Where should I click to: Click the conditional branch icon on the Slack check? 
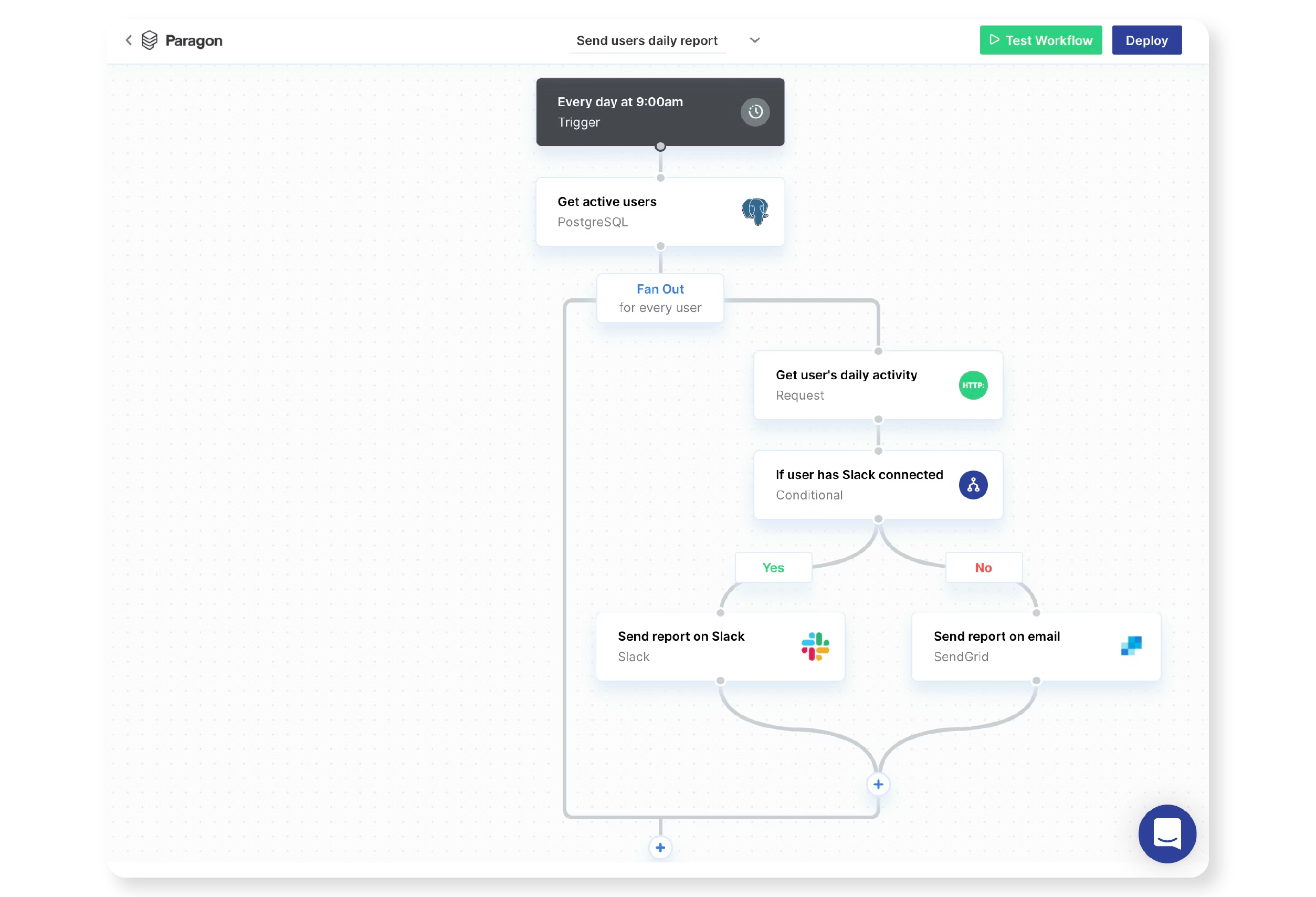click(x=972, y=485)
